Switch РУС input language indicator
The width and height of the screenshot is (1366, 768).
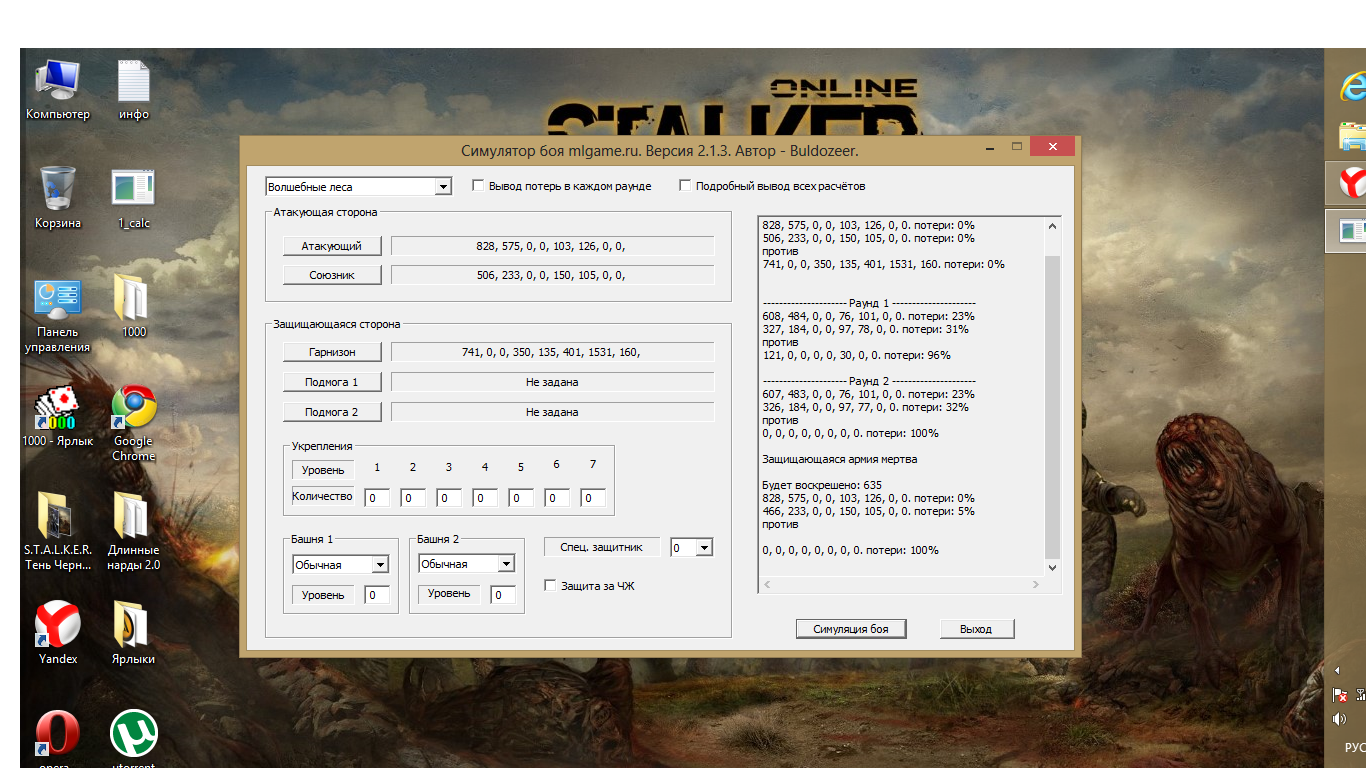pos(1354,748)
